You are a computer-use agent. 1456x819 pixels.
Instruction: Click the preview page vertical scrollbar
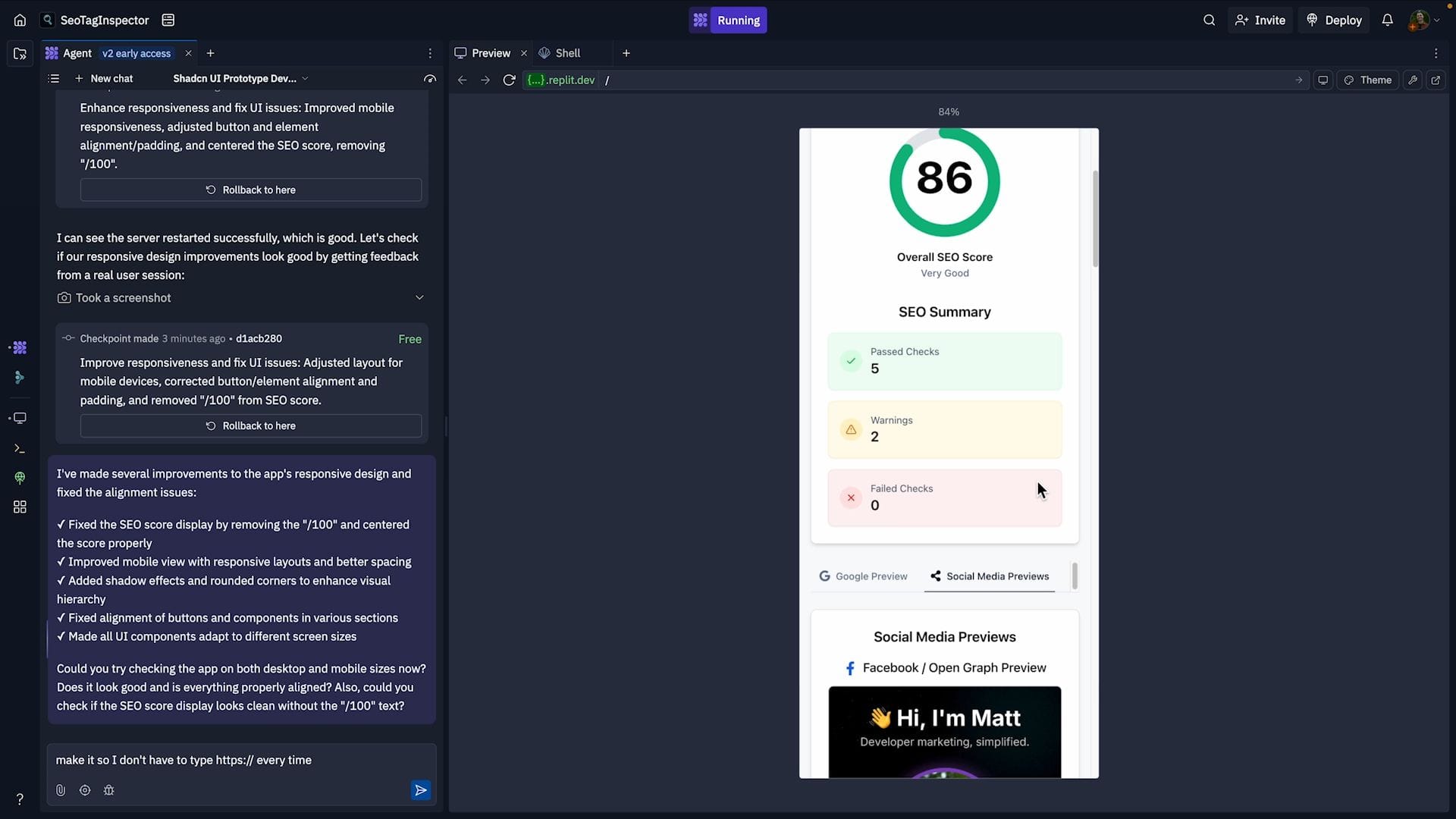1095,220
